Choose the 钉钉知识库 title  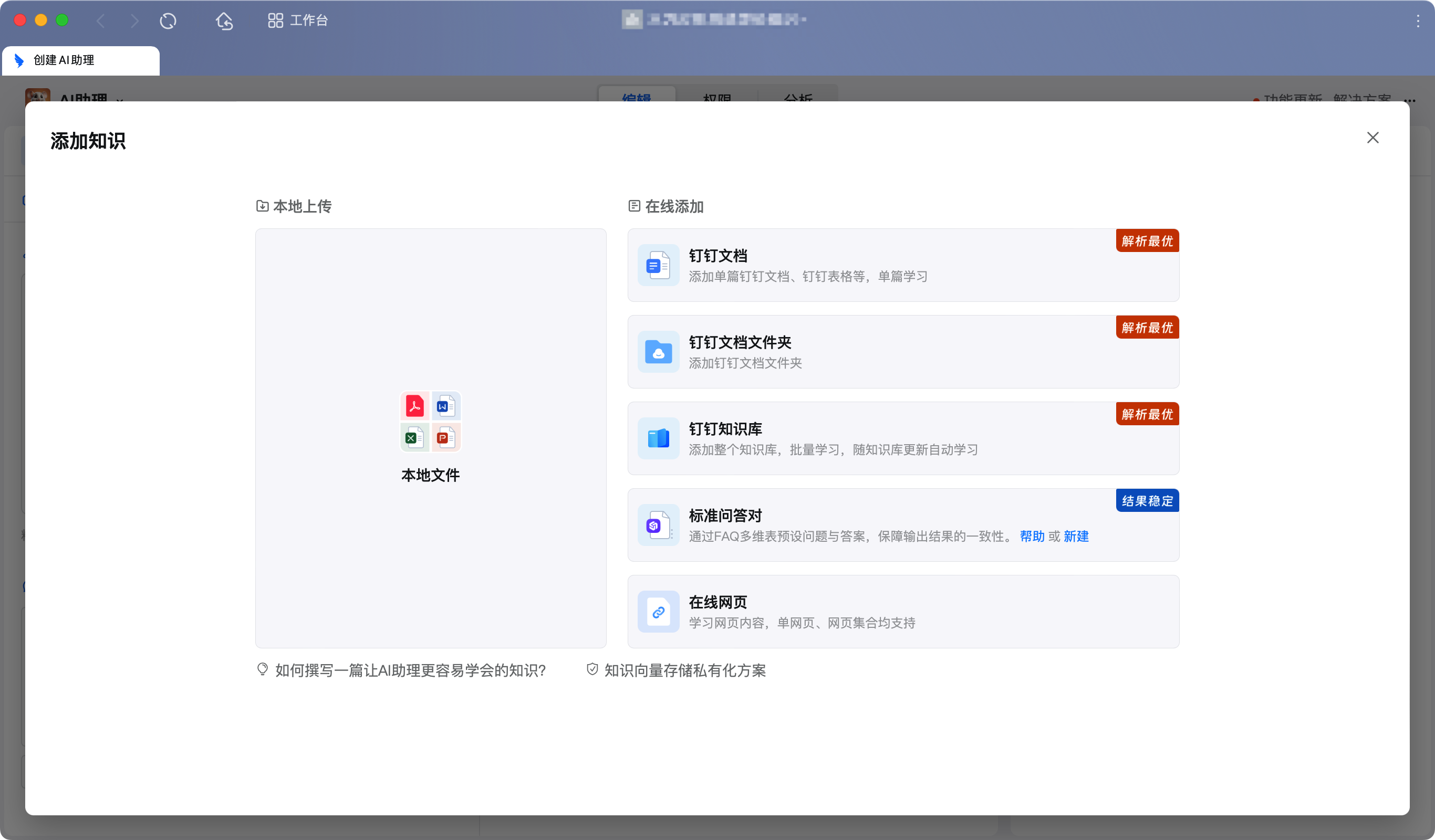coord(725,428)
